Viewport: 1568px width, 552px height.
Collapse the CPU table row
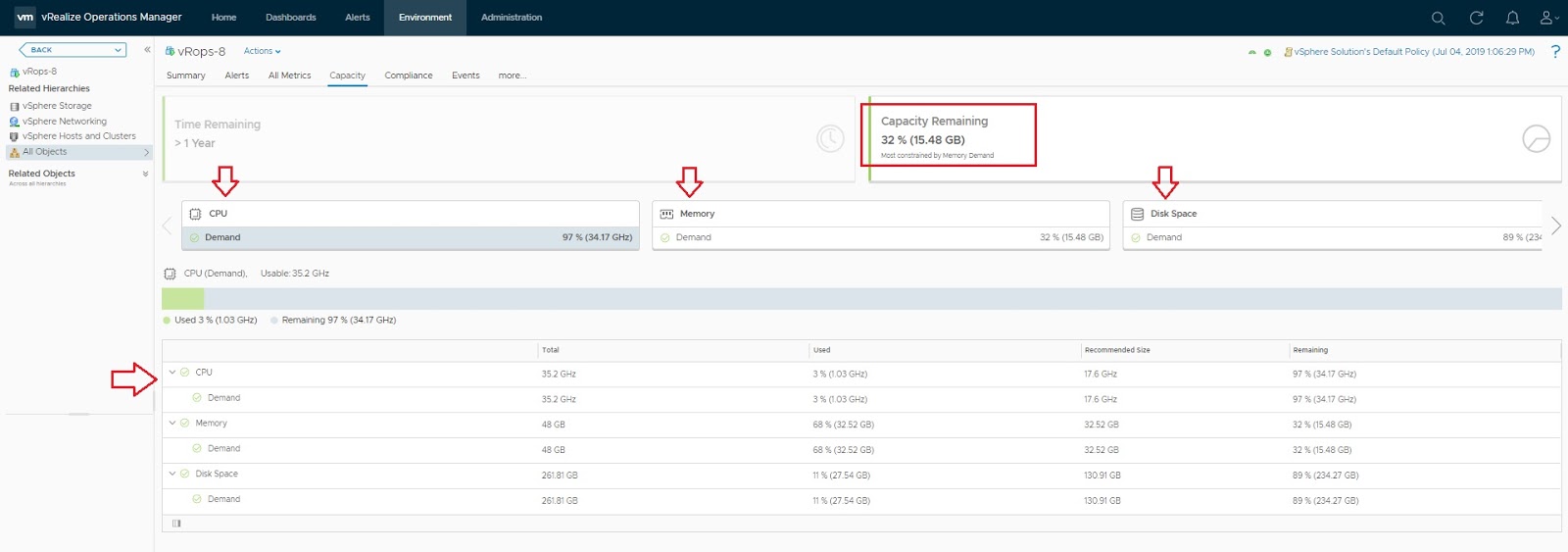click(172, 373)
